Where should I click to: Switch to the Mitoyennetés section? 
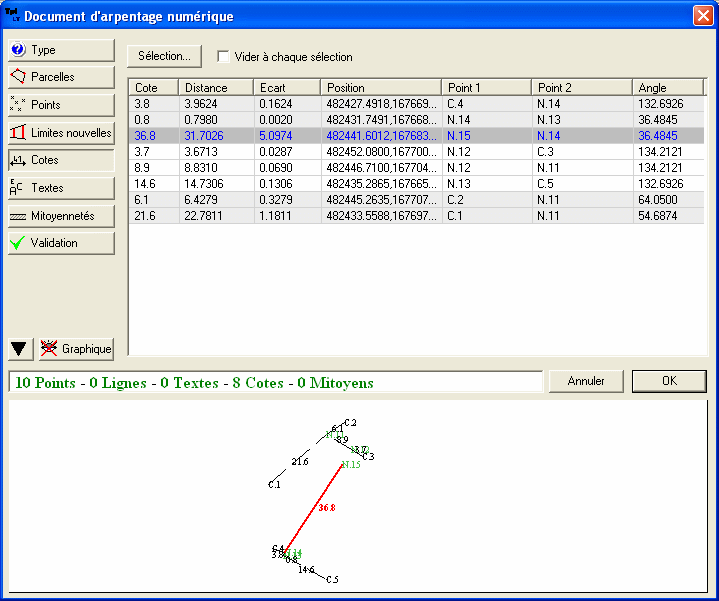click(61, 215)
